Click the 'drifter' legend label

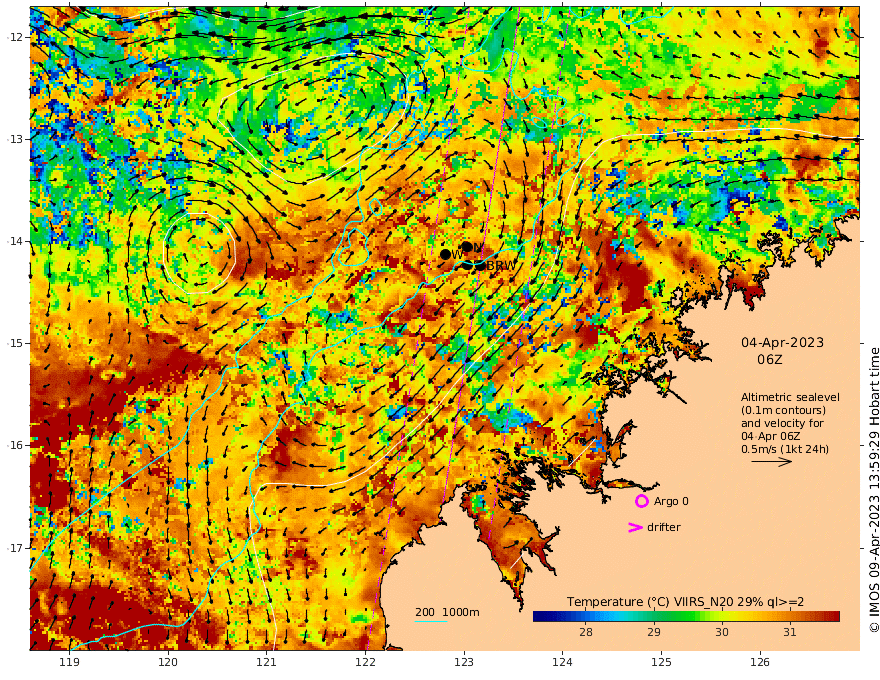coord(663,527)
